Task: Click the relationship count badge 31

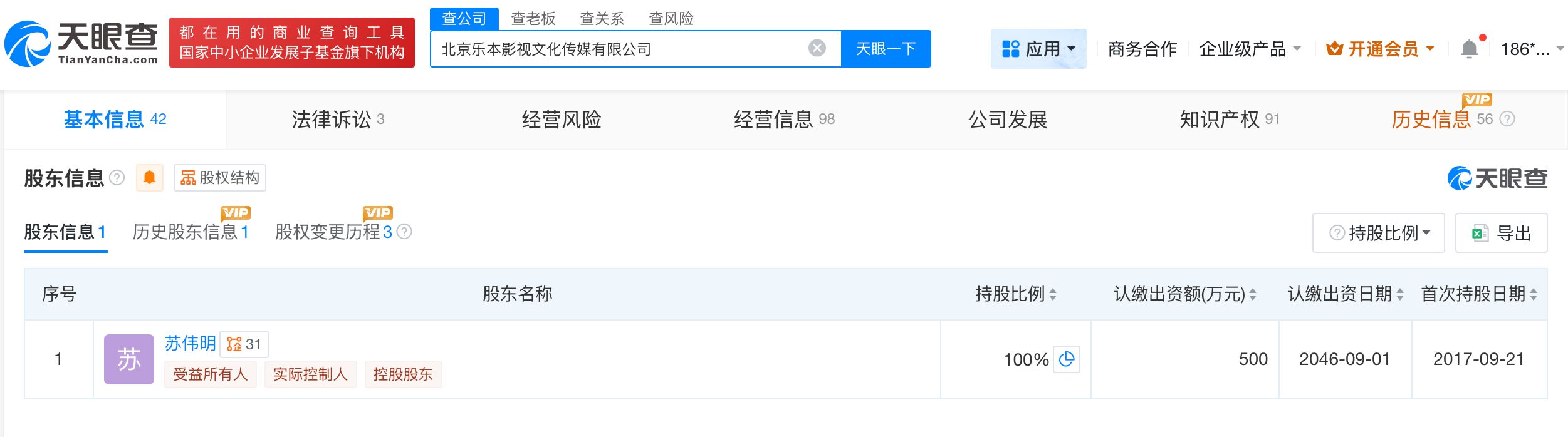Action: (x=244, y=344)
